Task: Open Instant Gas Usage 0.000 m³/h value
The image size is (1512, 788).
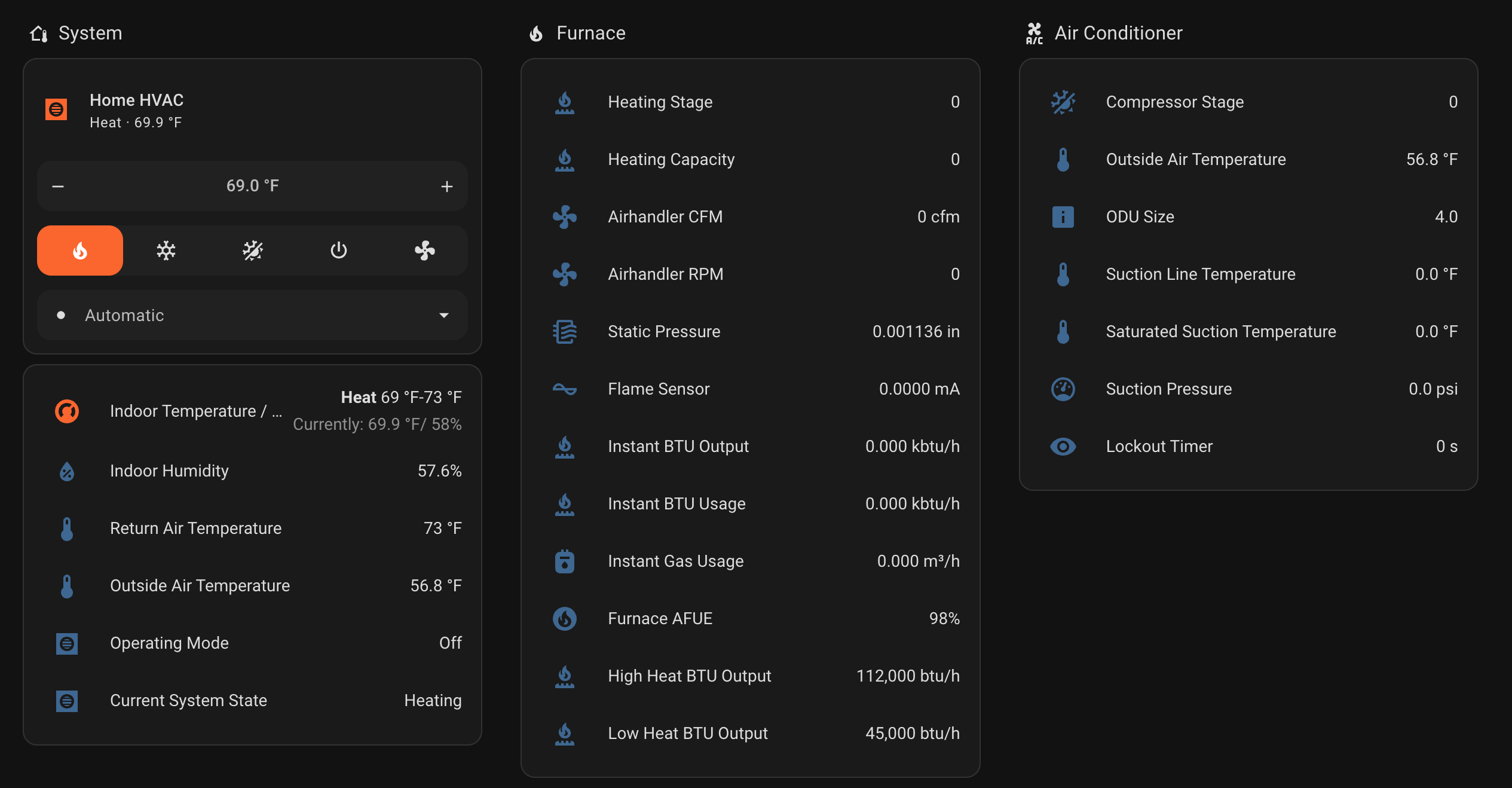Action: 919,561
